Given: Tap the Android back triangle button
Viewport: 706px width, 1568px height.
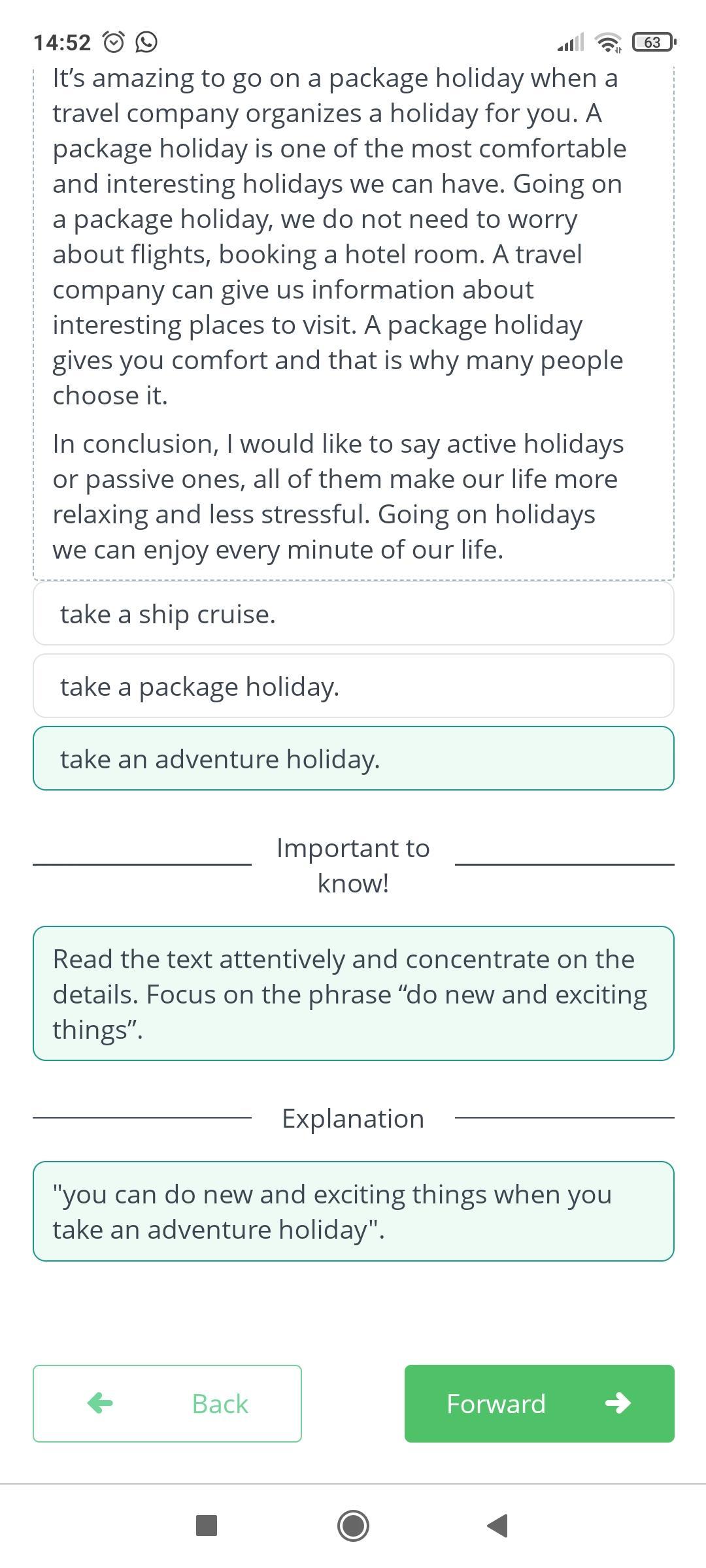Looking at the screenshot, I should pyautogui.click(x=498, y=1526).
